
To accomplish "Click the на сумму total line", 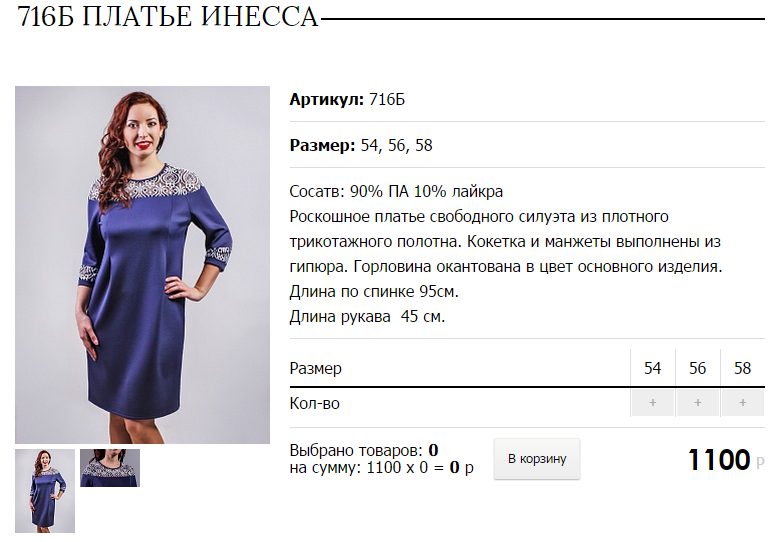I will 382,468.
